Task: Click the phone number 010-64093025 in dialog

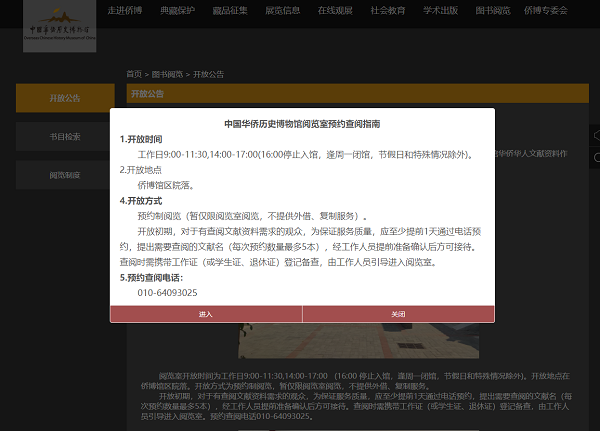Action: point(167,293)
